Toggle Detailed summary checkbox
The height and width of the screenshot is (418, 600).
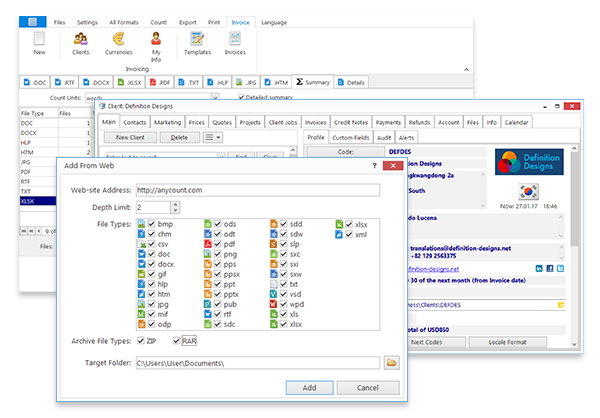(241, 97)
